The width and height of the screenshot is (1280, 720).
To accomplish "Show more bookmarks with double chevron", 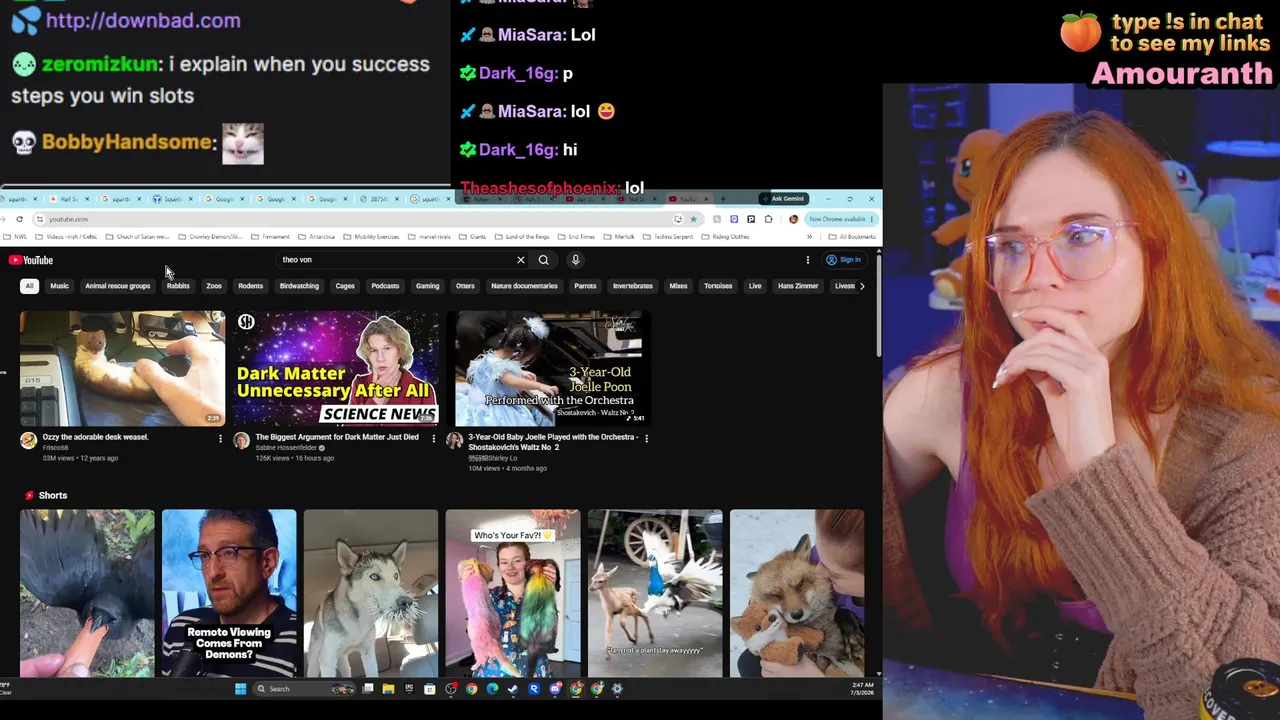I will click(x=810, y=237).
